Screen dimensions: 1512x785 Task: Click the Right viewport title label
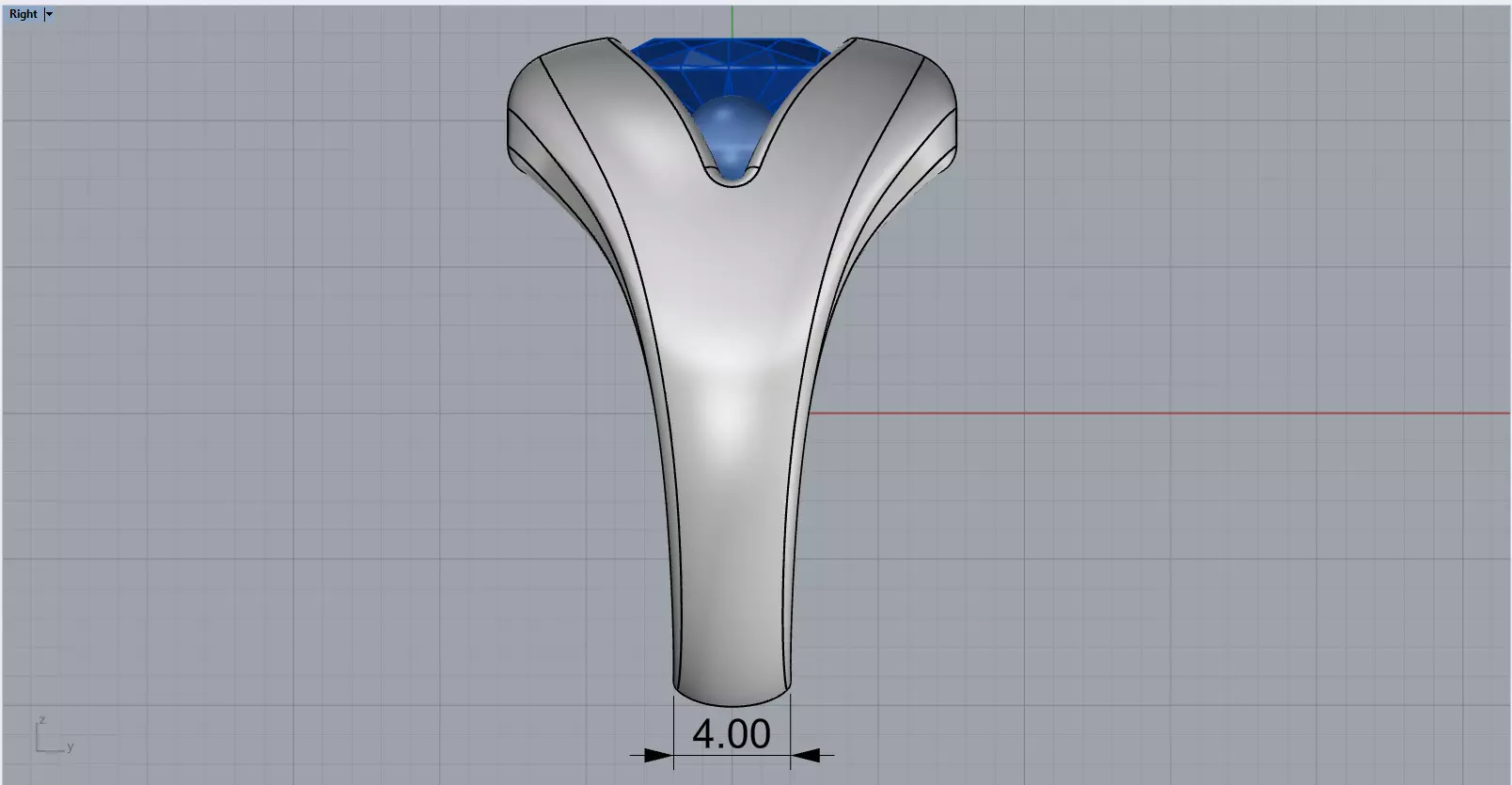pyautogui.click(x=24, y=14)
